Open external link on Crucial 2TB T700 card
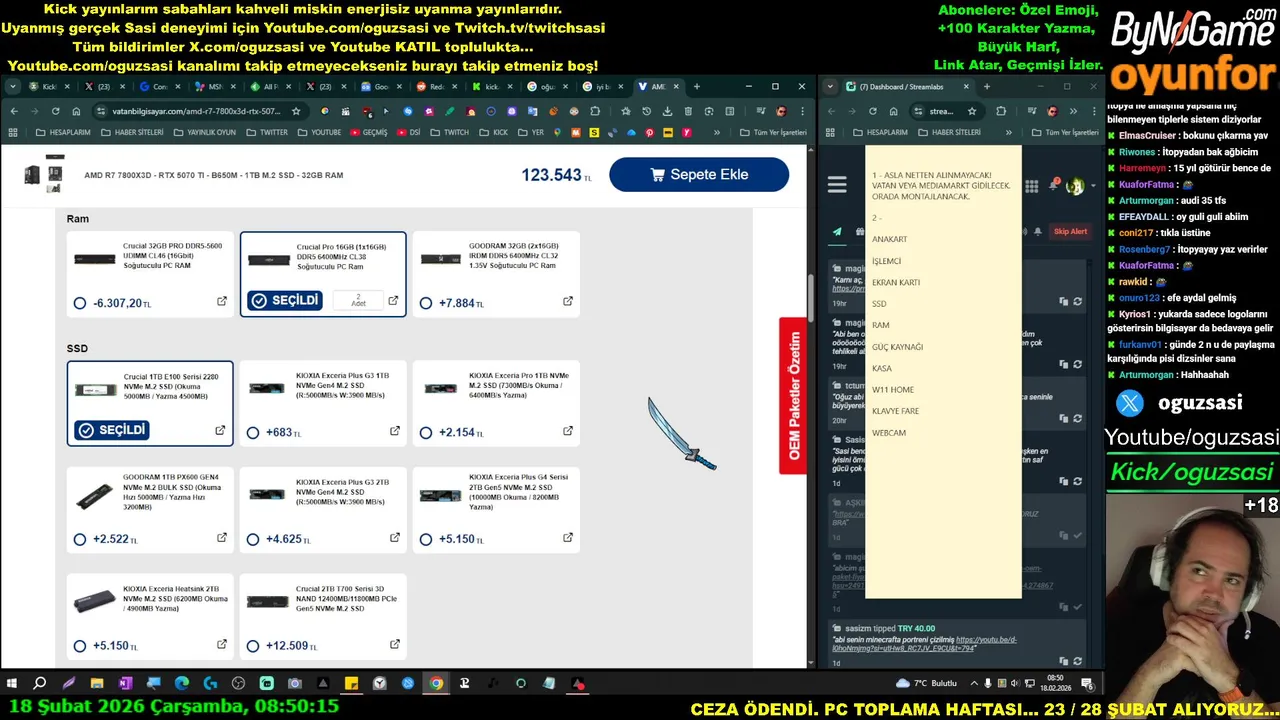 click(x=395, y=645)
